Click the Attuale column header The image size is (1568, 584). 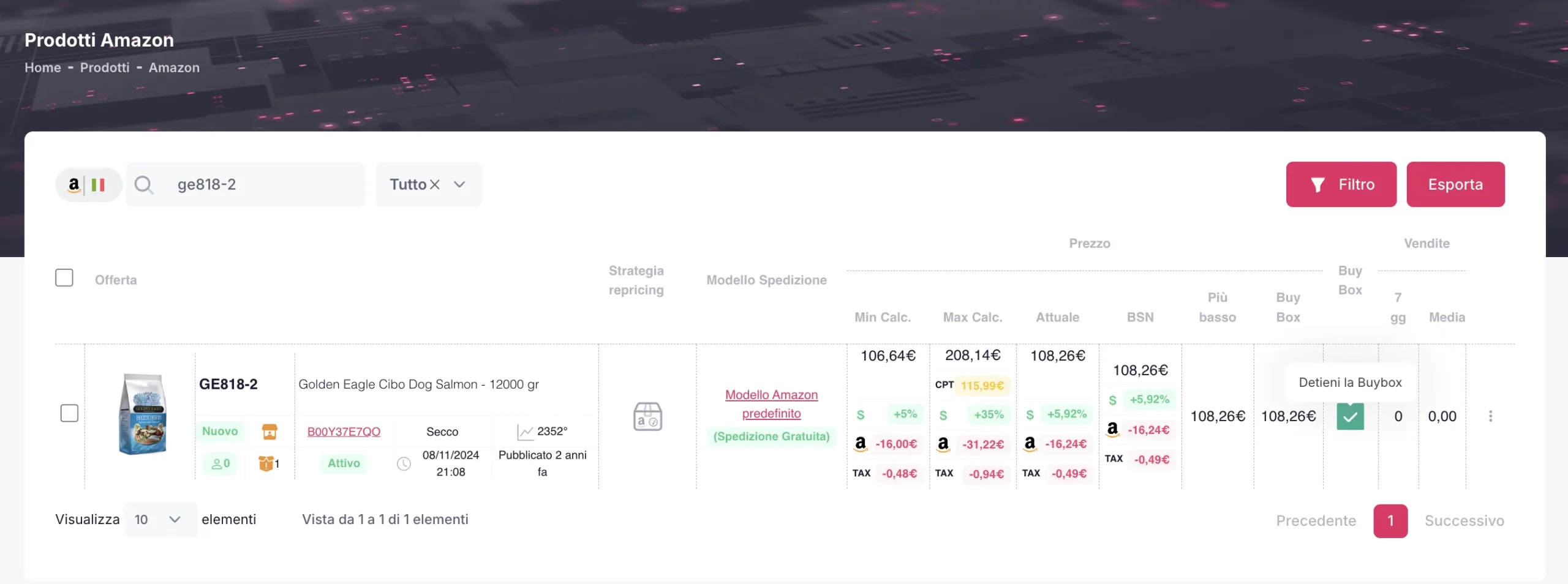[1058, 317]
